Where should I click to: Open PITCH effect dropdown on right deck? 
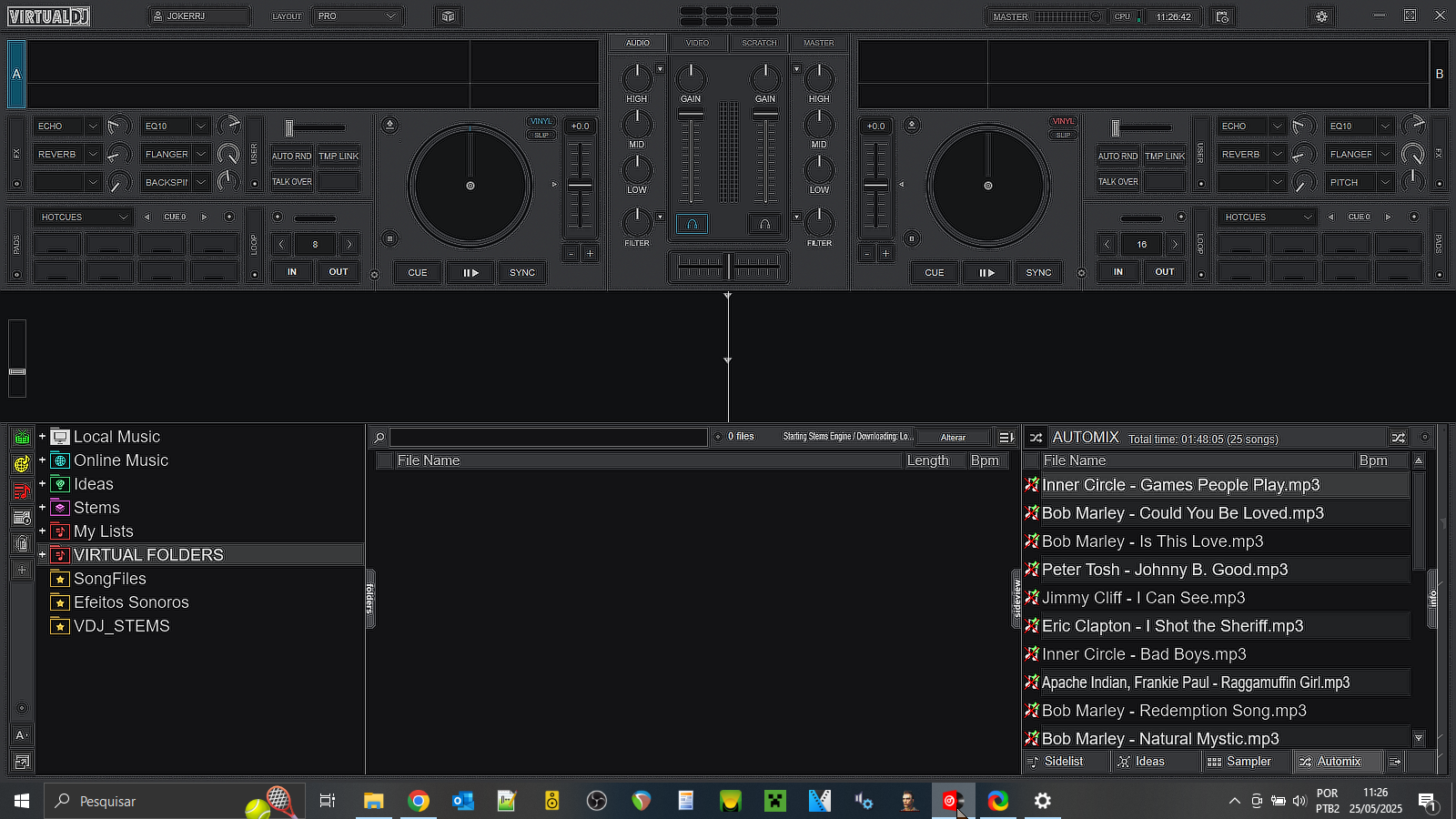[1385, 182]
